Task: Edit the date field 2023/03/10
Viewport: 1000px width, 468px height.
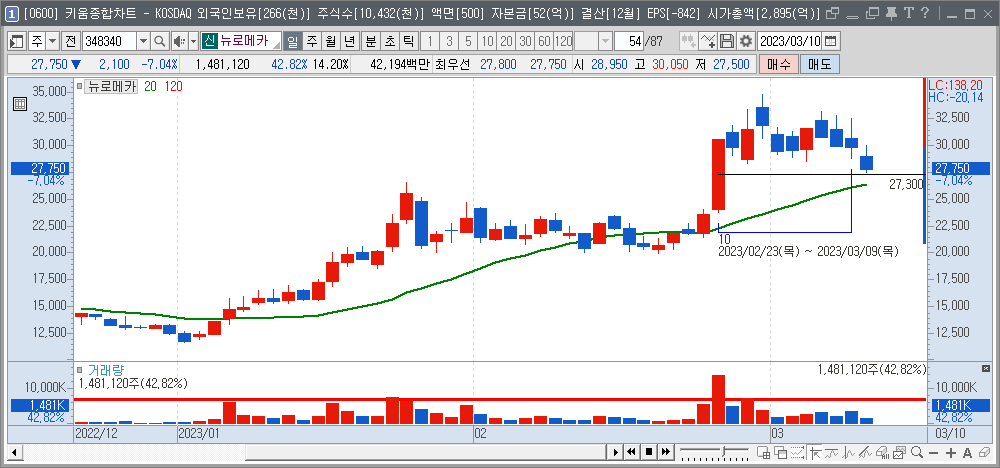Action: [x=790, y=41]
